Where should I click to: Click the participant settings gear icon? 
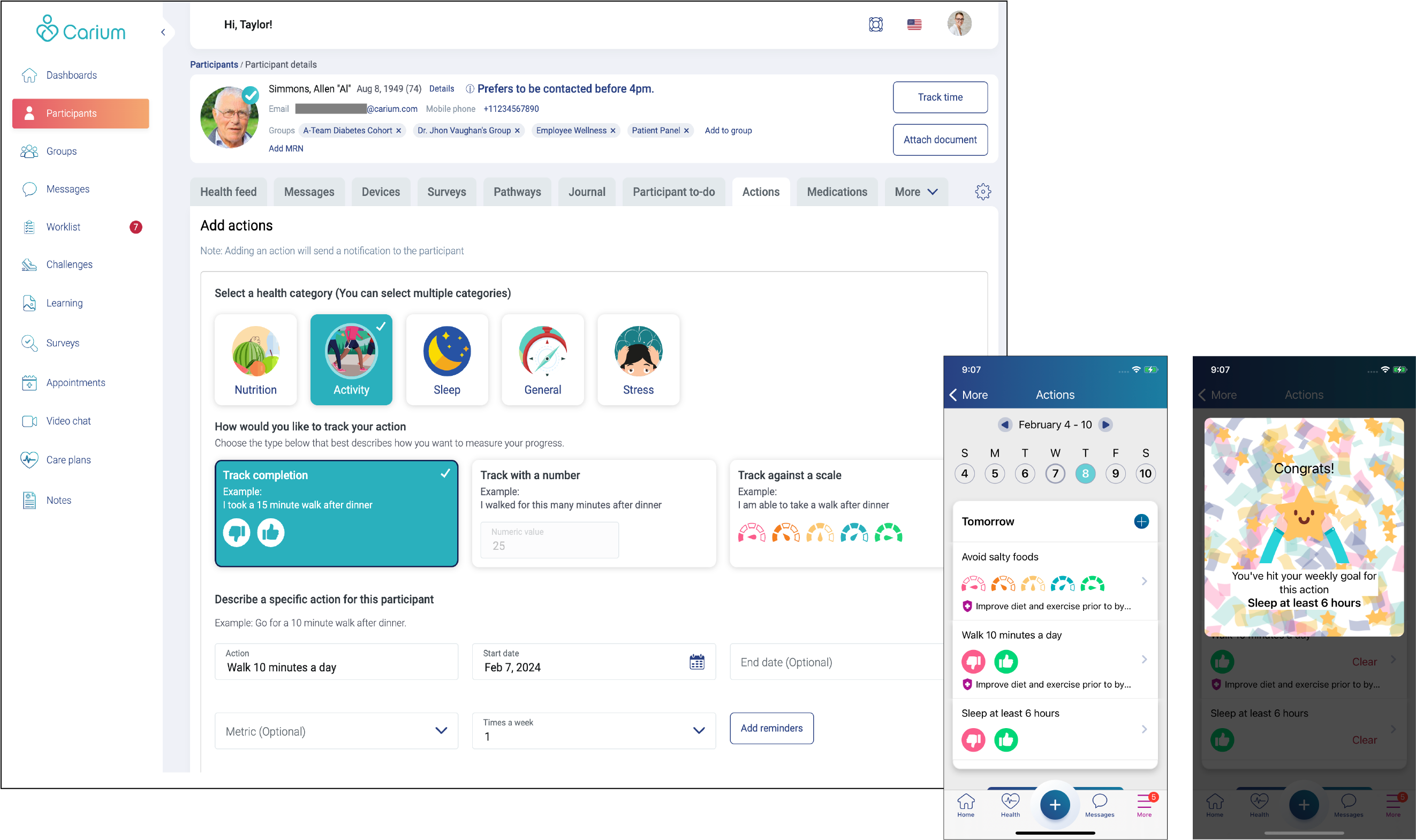[982, 192]
